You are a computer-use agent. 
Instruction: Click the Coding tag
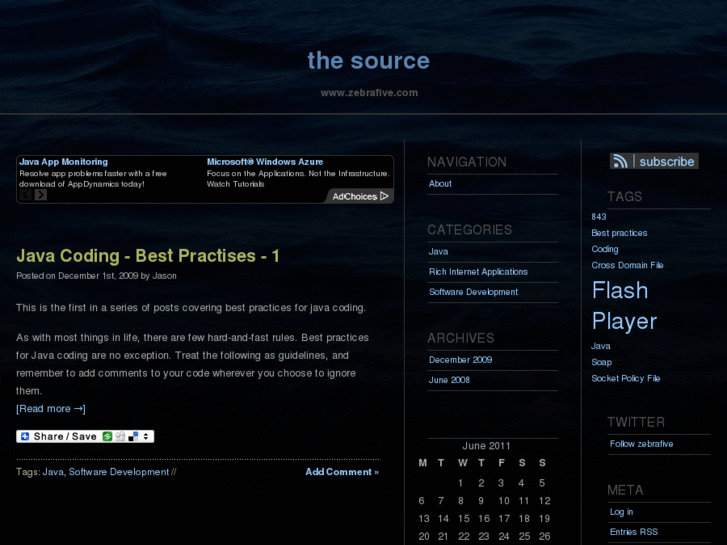[605, 249]
